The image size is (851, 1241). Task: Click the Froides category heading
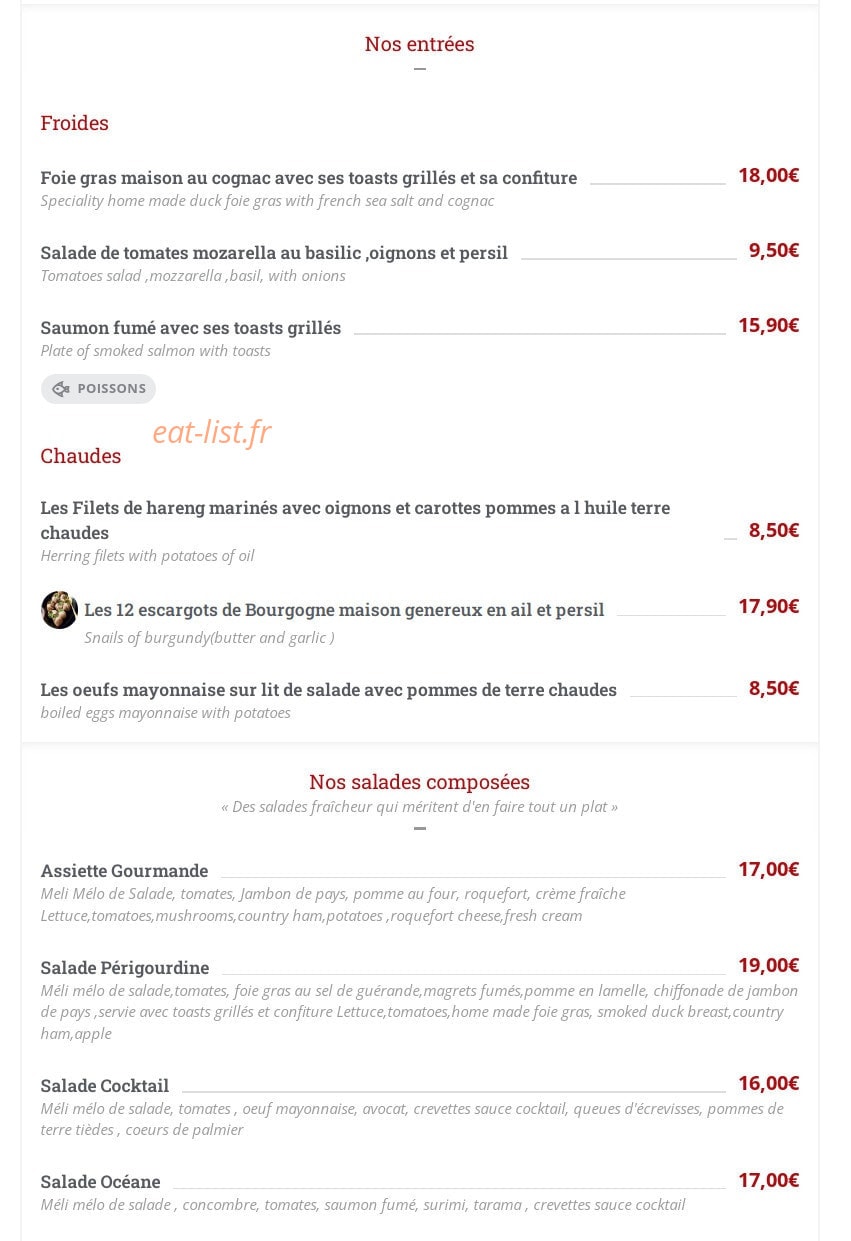(x=74, y=123)
